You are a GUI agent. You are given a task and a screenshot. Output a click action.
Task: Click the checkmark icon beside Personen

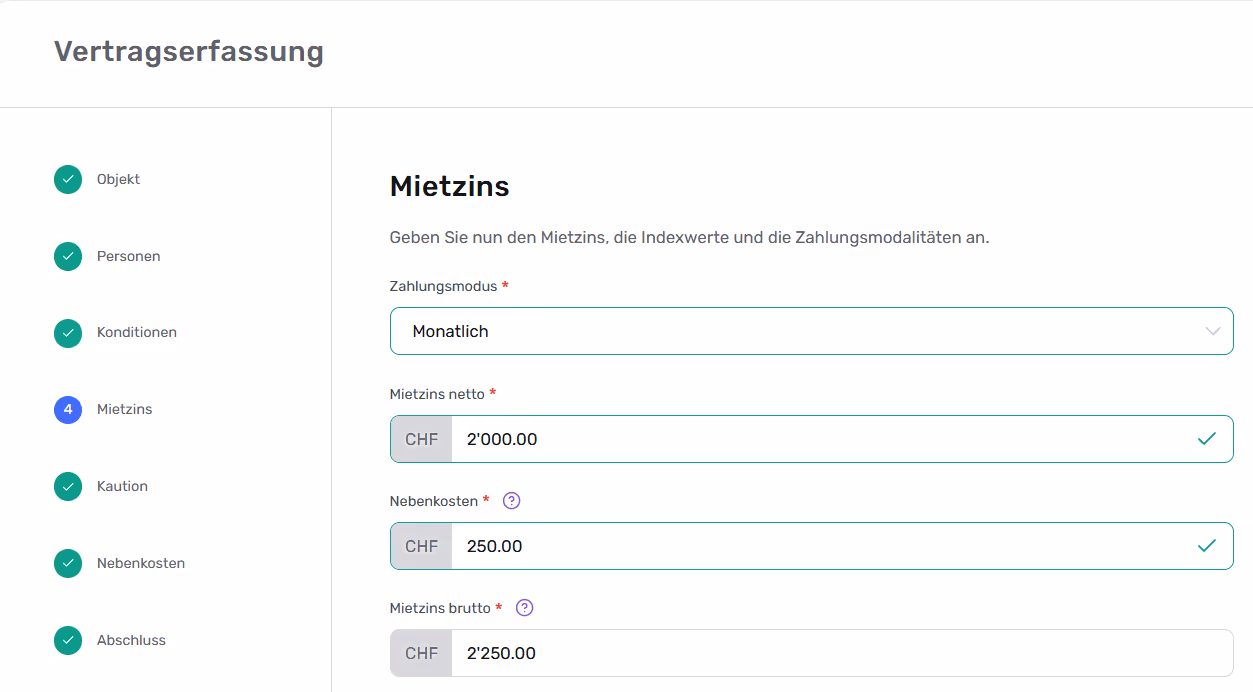tap(68, 257)
